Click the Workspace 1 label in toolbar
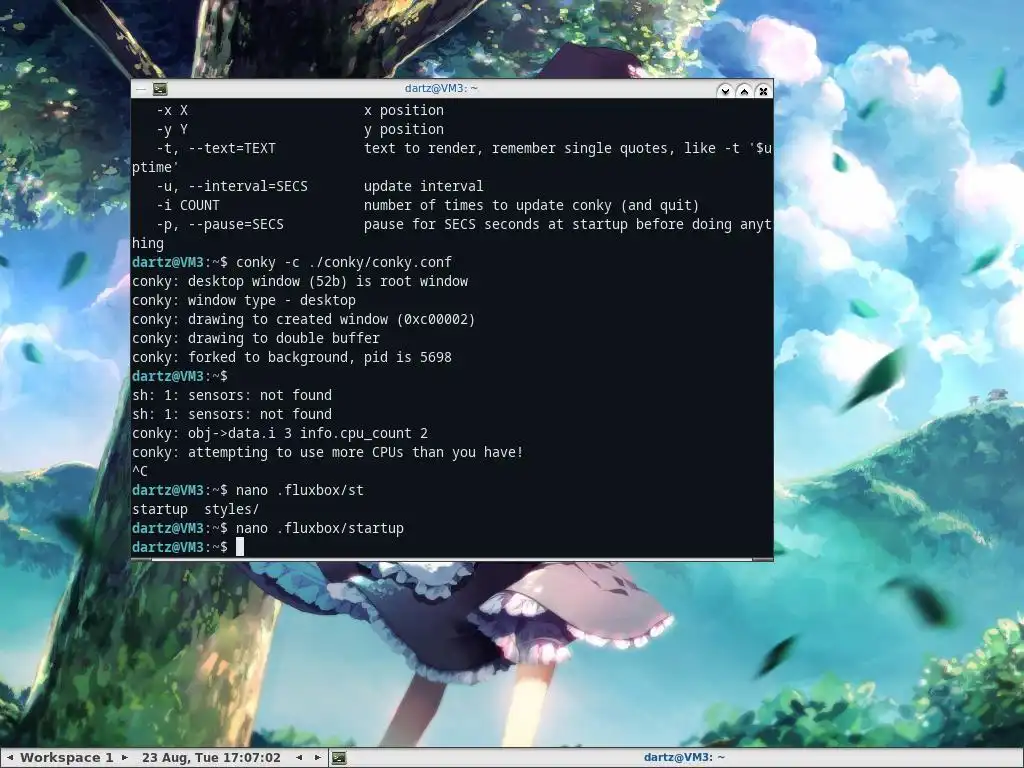This screenshot has width=1024, height=768. coord(67,758)
